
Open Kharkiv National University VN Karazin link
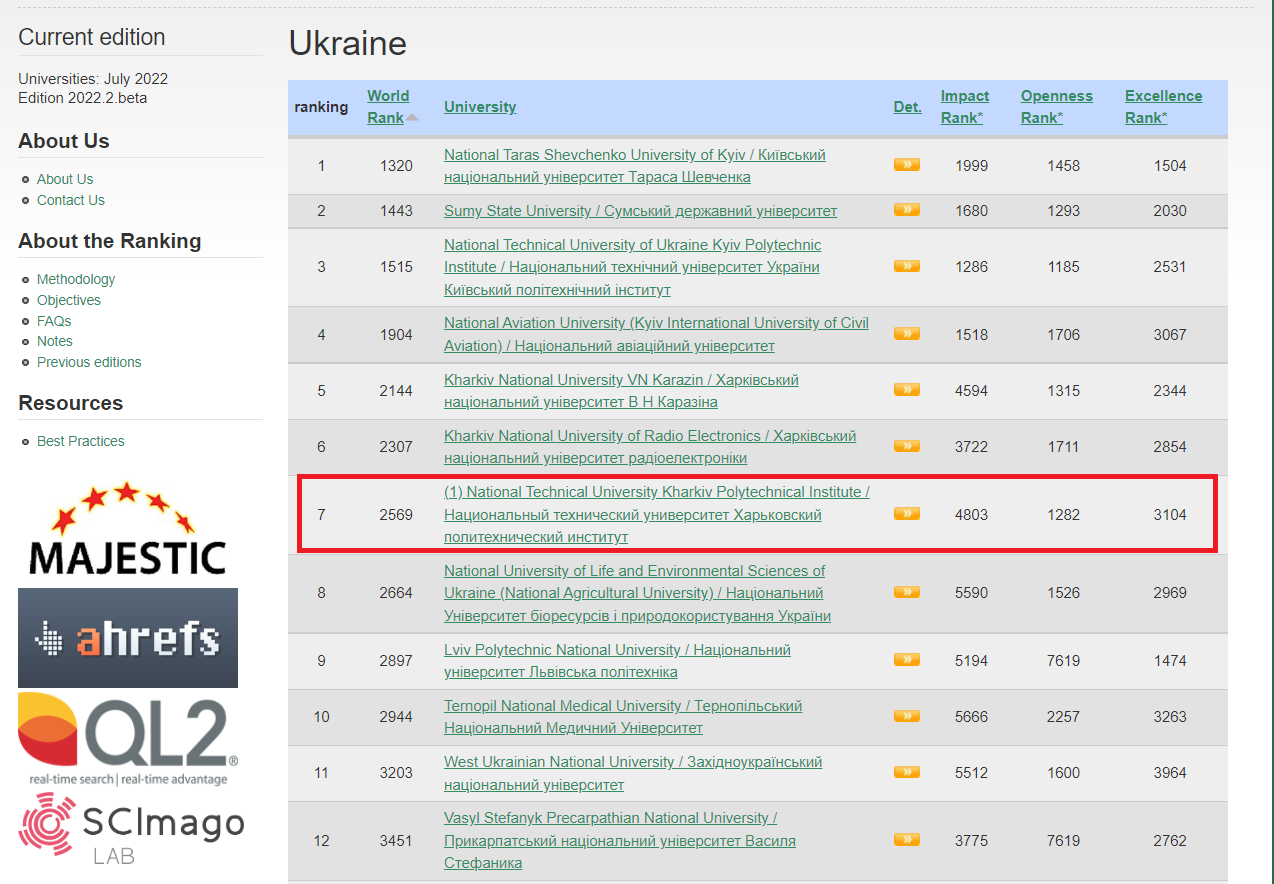click(x=621, y=380)
